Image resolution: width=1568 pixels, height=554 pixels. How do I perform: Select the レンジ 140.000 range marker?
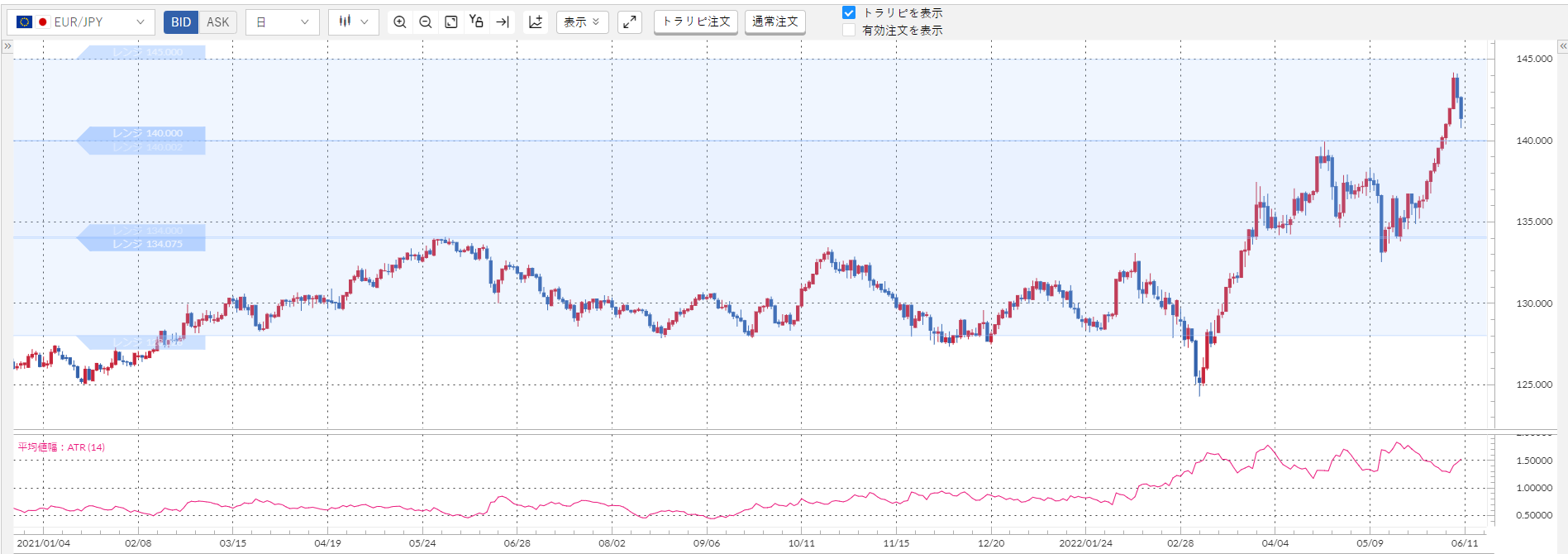(x=141, y=133)
